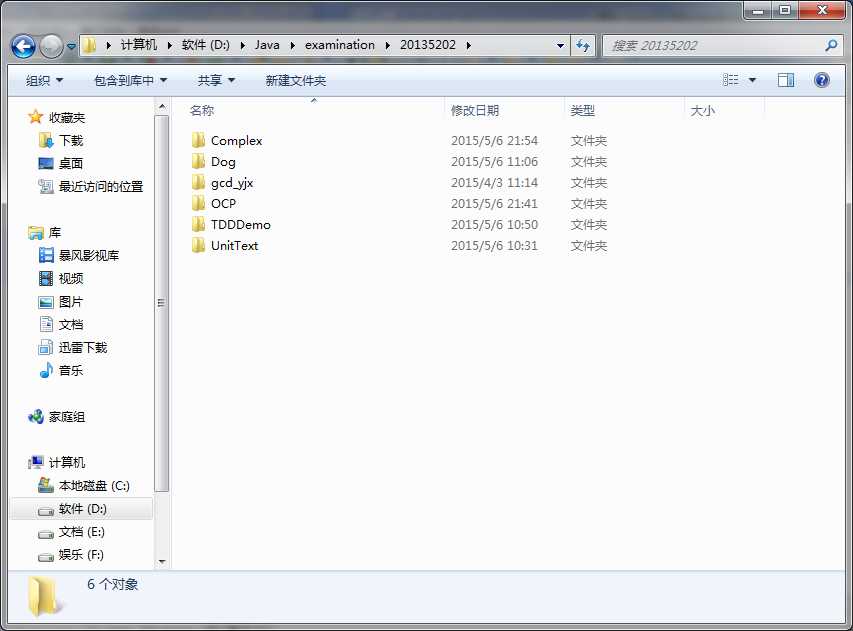
Task: Click examination breadcrumb in address bar
Action: click(x=339, y=45)
